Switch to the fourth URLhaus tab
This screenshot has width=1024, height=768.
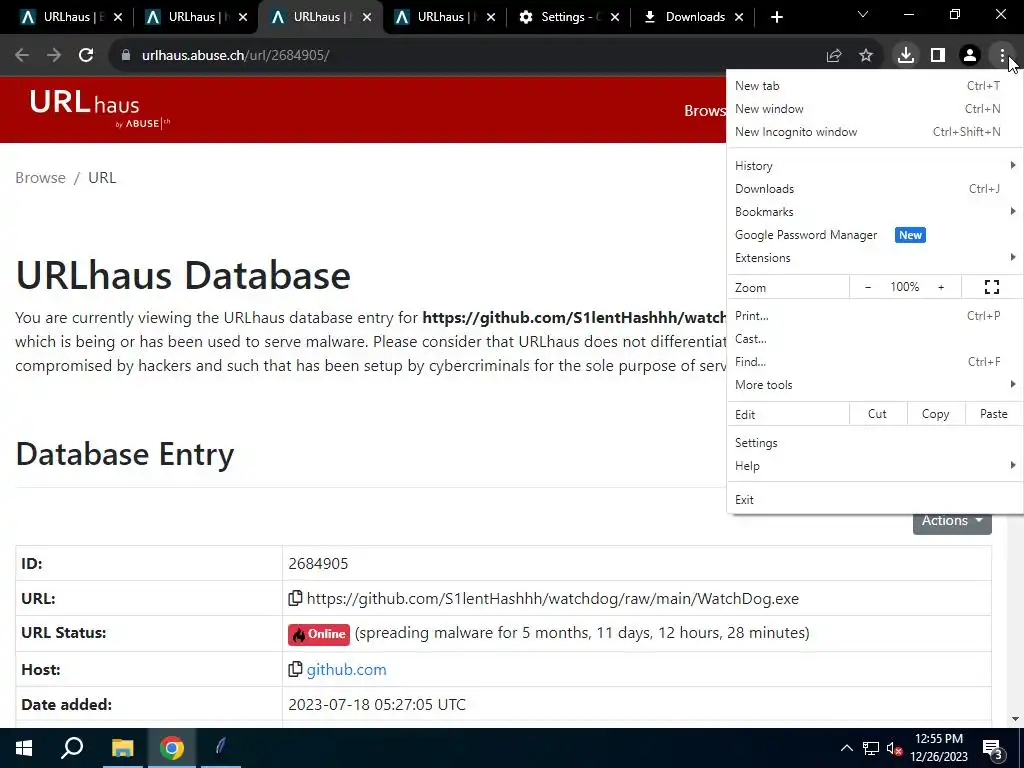[444, 17]
